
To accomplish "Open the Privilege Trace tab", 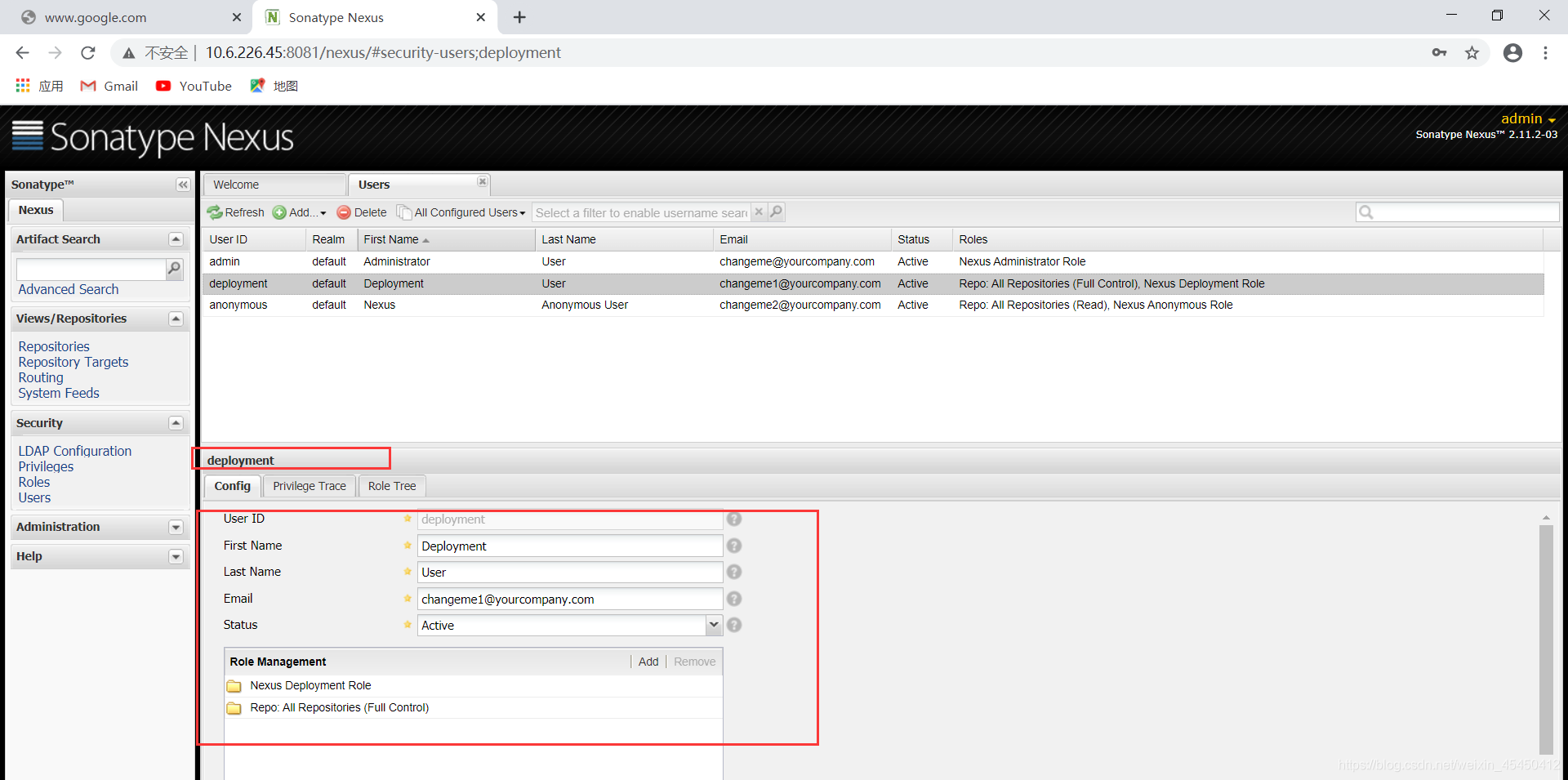I will (310, 486).
